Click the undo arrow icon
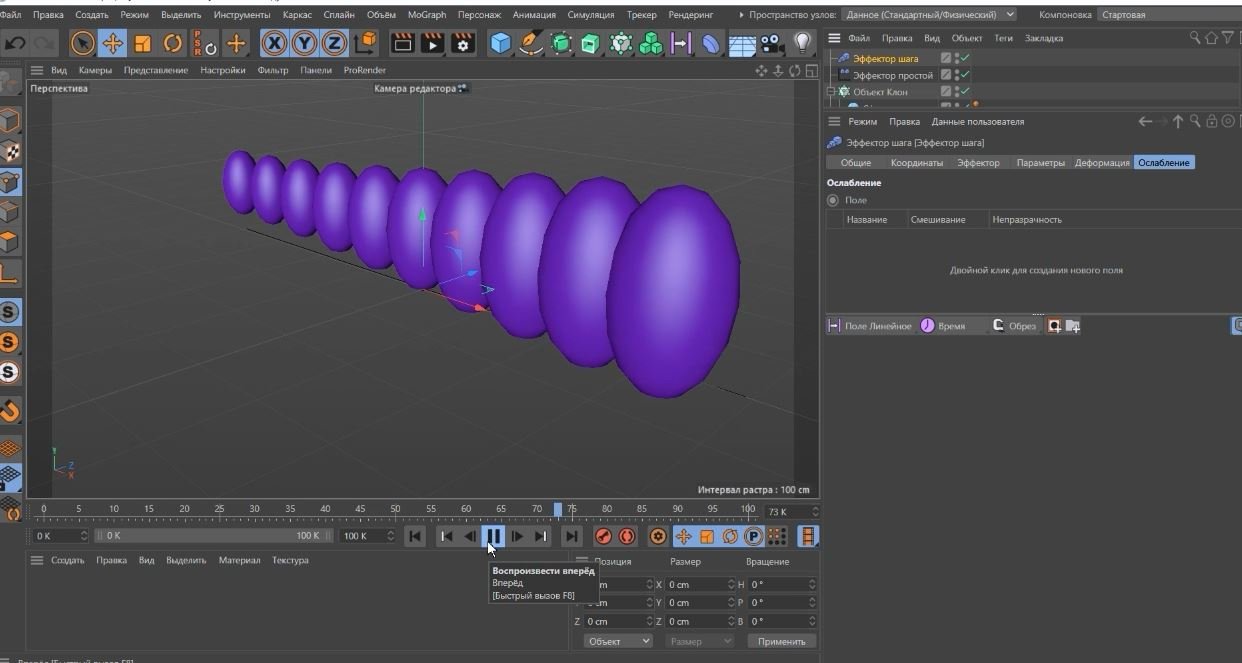The image size is (1242, 663). [x=15, y=43]
